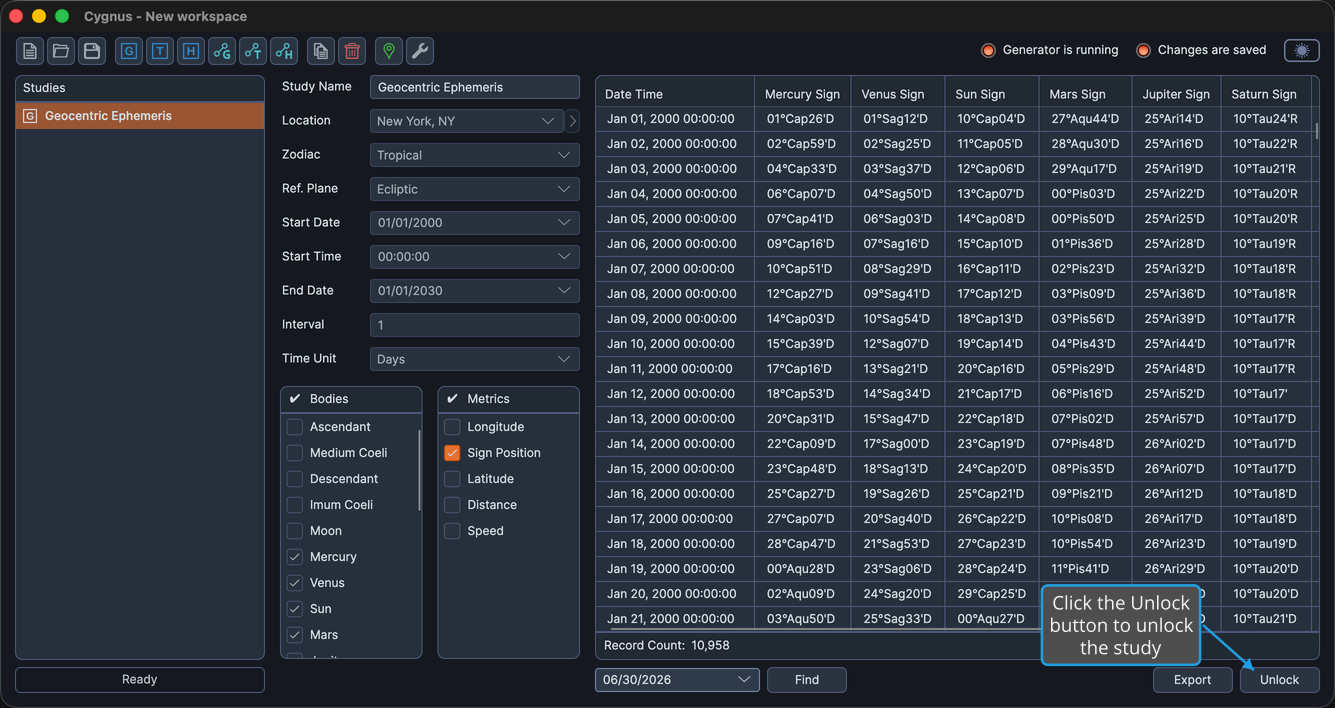Click the Saturn Sign column header
The width and height of the screenshot is (1335, 708).
[x=1264, y=94]
